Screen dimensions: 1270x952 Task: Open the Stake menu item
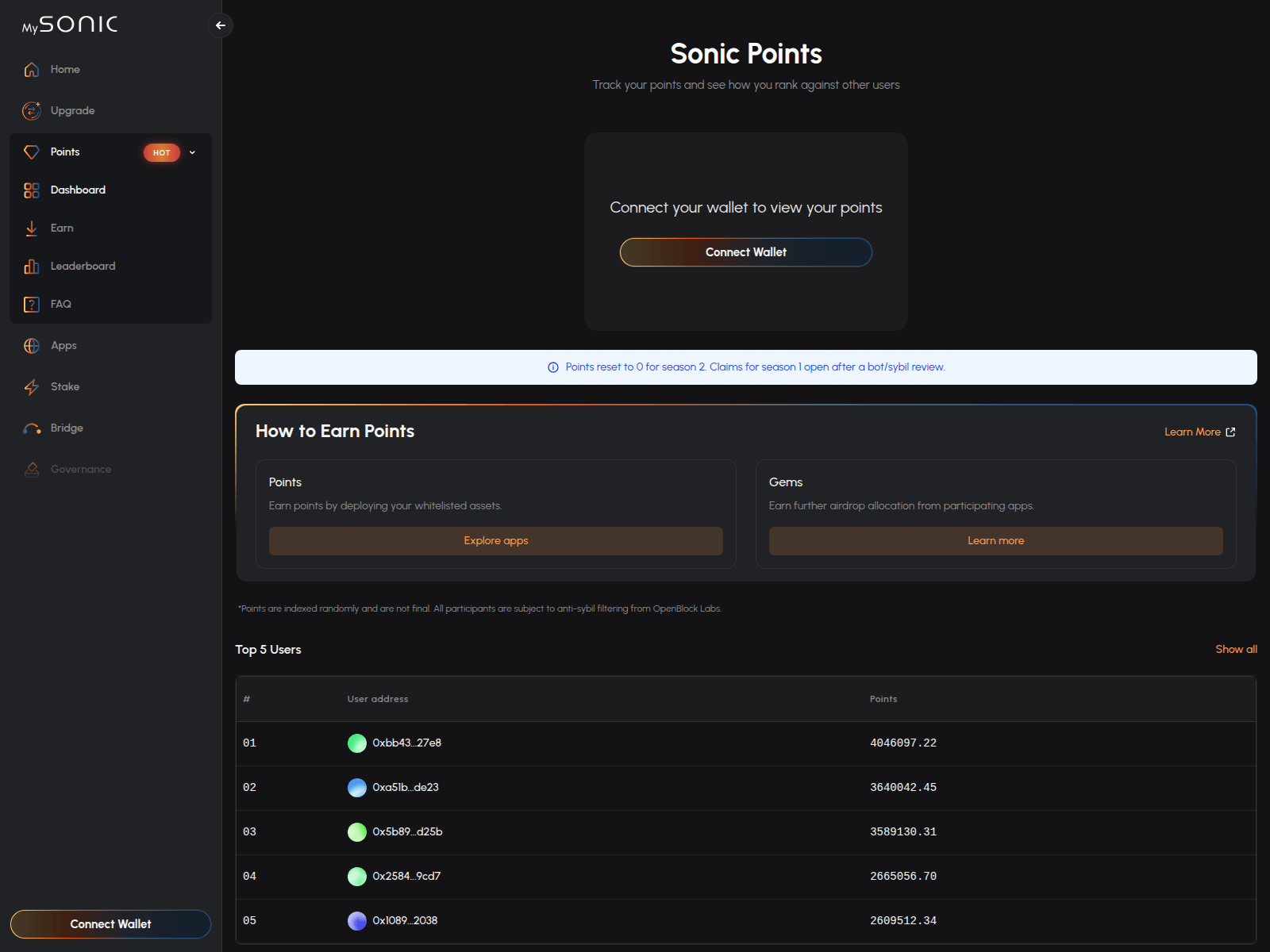pos(110,387)
